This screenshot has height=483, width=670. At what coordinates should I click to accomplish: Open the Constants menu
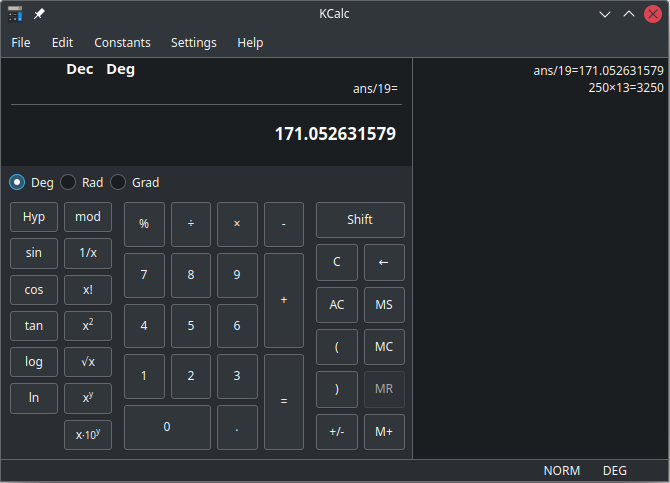tap(122, 43)
